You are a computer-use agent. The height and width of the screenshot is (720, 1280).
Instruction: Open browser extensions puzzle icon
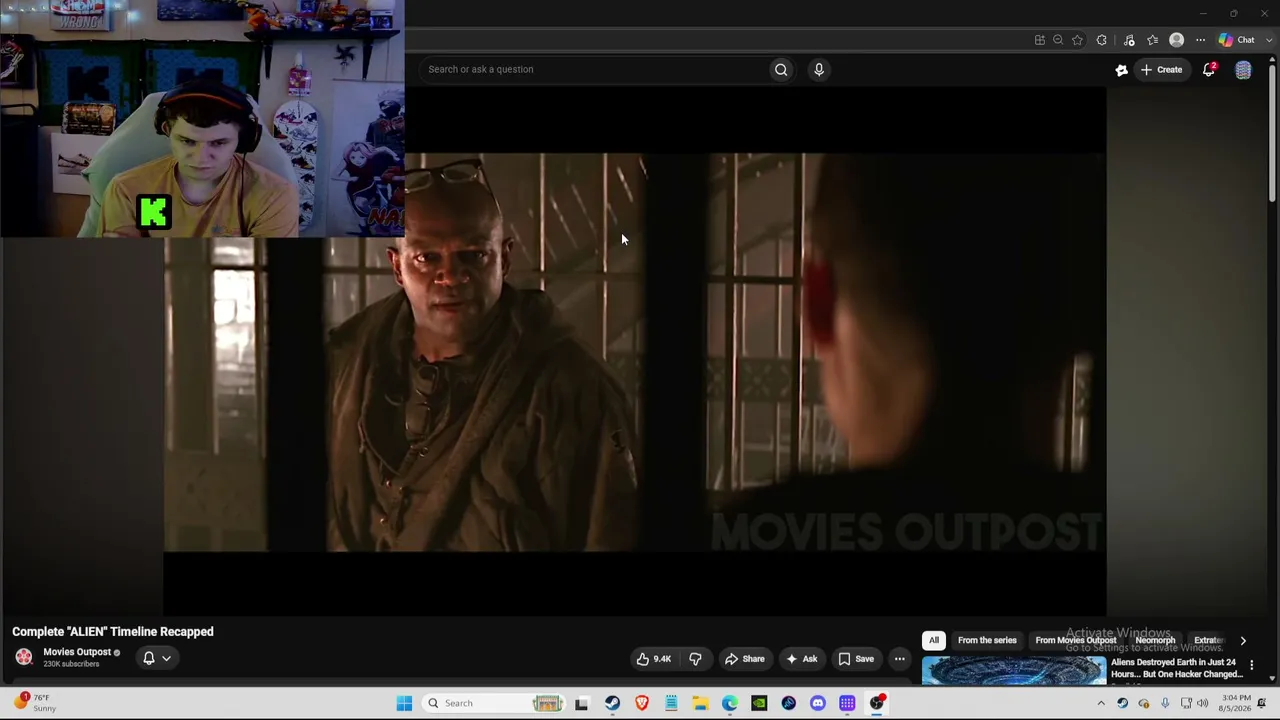tap(1101, 40)
